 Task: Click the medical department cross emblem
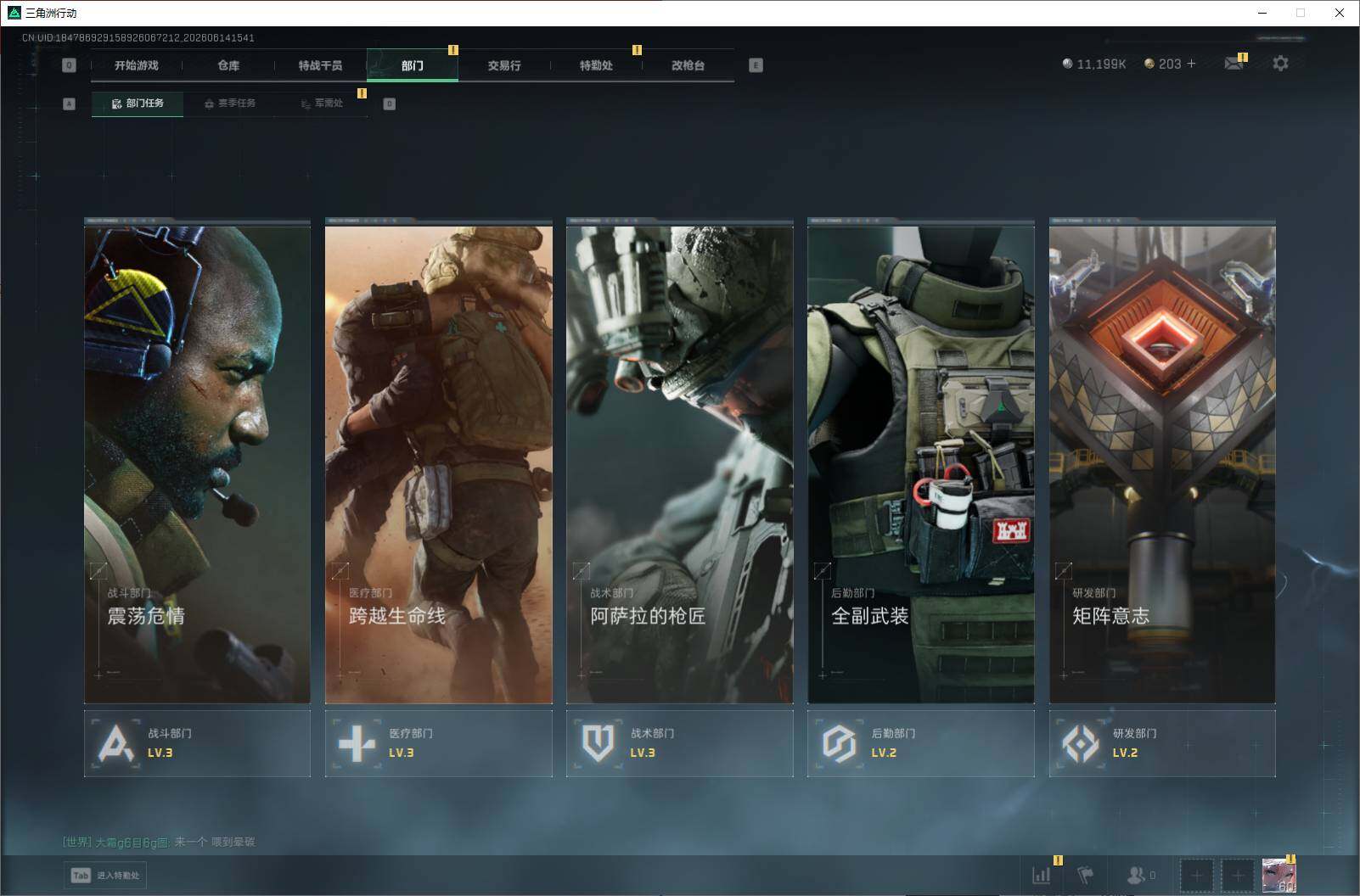357,744
